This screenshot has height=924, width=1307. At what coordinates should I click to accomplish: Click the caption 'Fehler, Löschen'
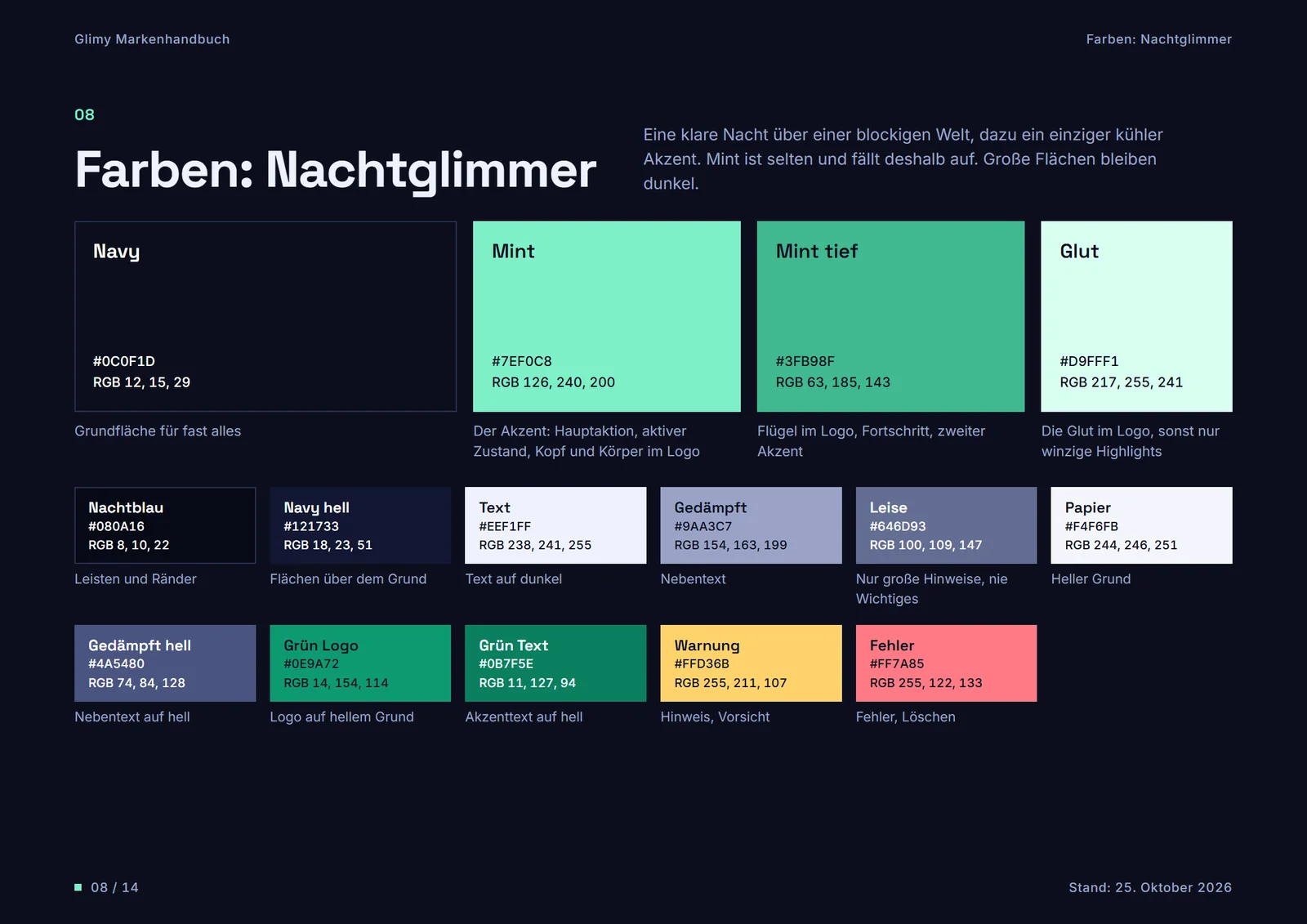[x=905, y=716]
